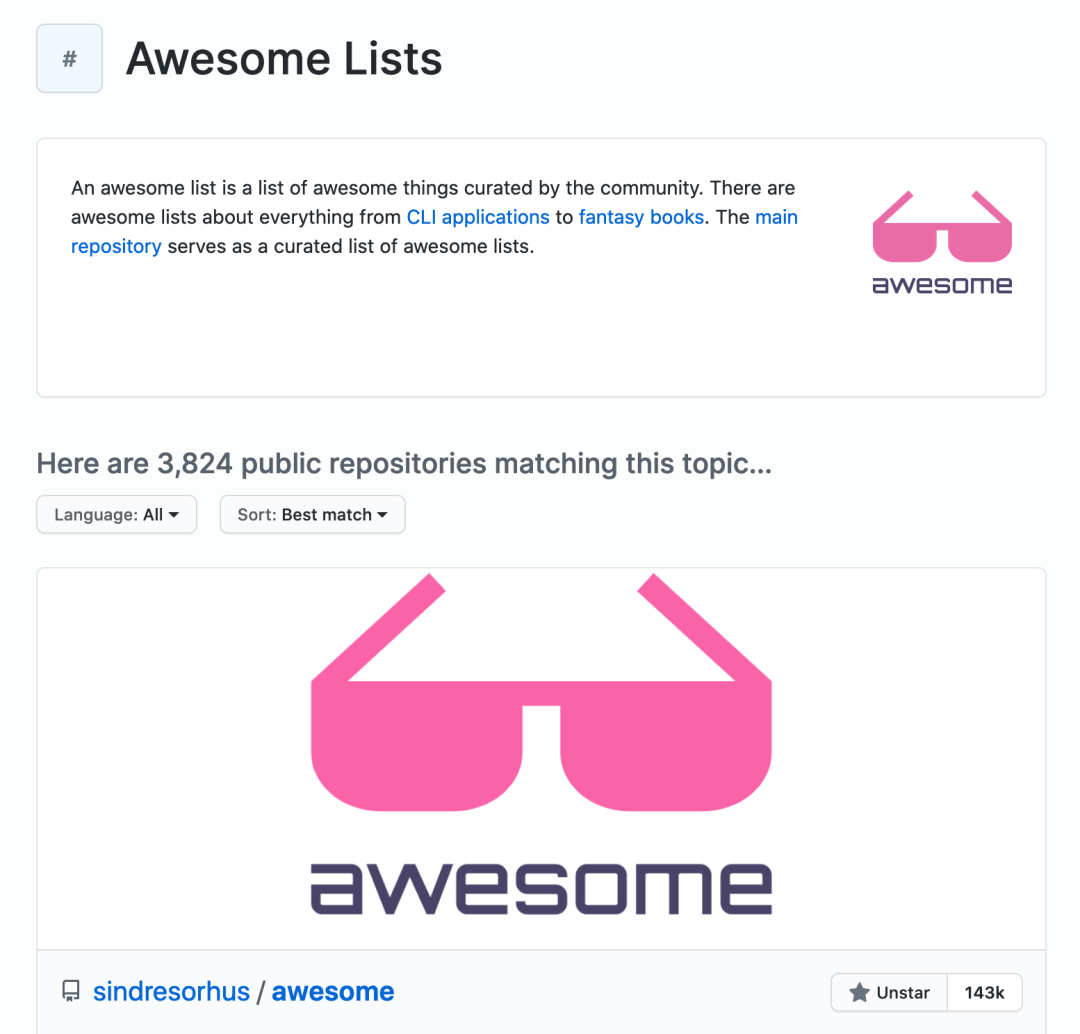Click the hash topic icon tile
The width and height of the screenshot is (1080, 1034).
pyautogui.click(x=69, y=59)
